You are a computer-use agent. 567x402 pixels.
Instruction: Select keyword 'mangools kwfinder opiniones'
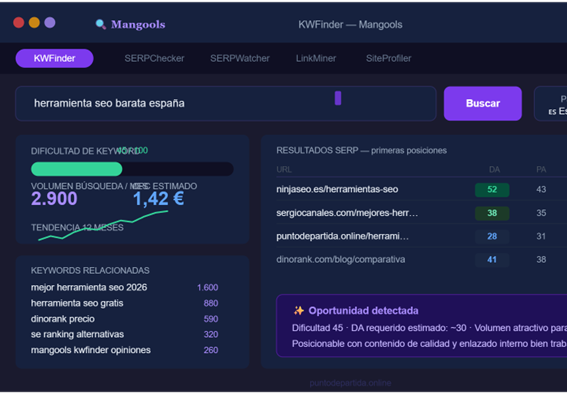point(91,350)
